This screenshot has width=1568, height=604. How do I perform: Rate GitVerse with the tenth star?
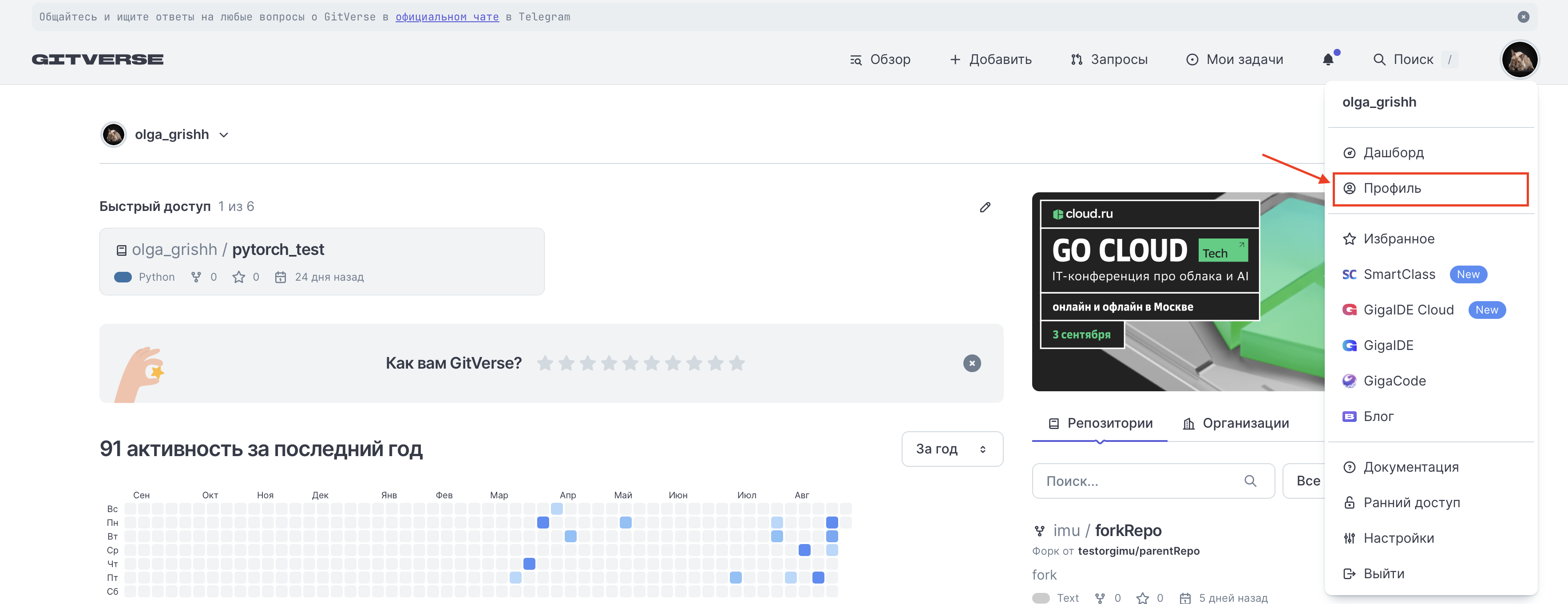tap(736, 363)
